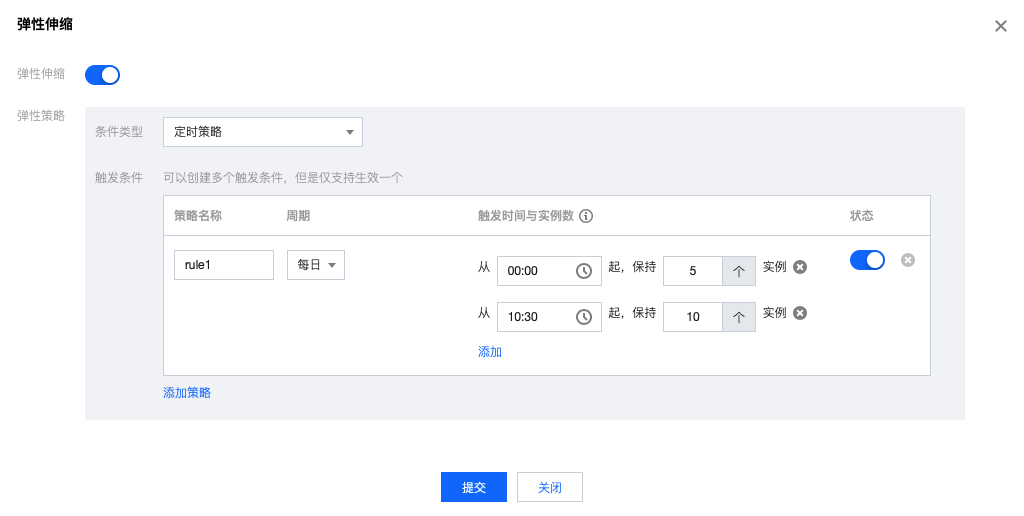The image size is (1024, 516).
Task: Close the 弹性伸缩 dialog with the X
Action: coord(1000,26)
